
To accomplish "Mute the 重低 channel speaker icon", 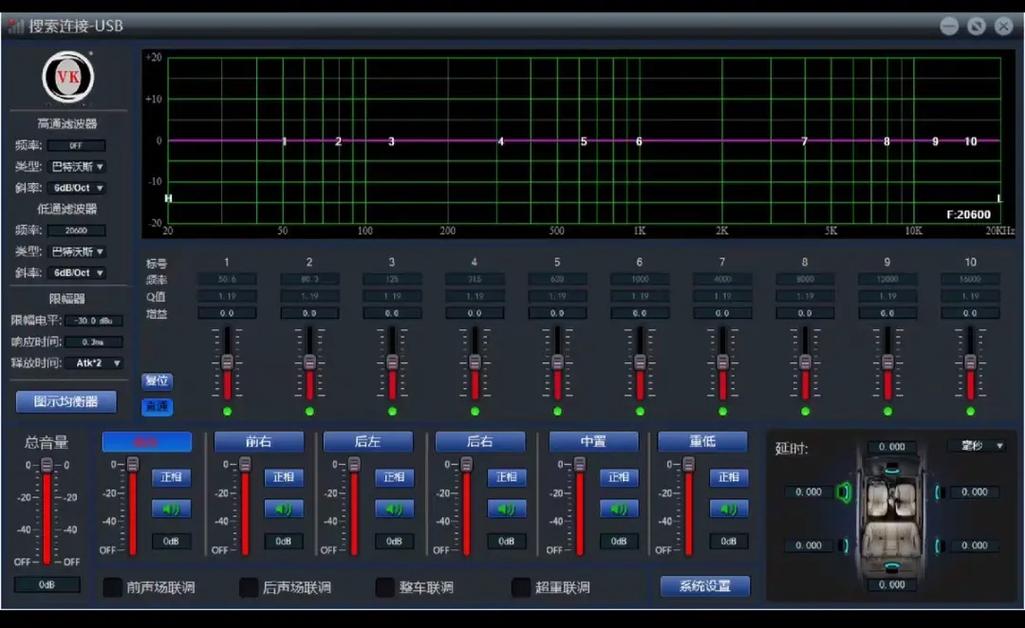I will pyautogui.click(x=729, y=508).
